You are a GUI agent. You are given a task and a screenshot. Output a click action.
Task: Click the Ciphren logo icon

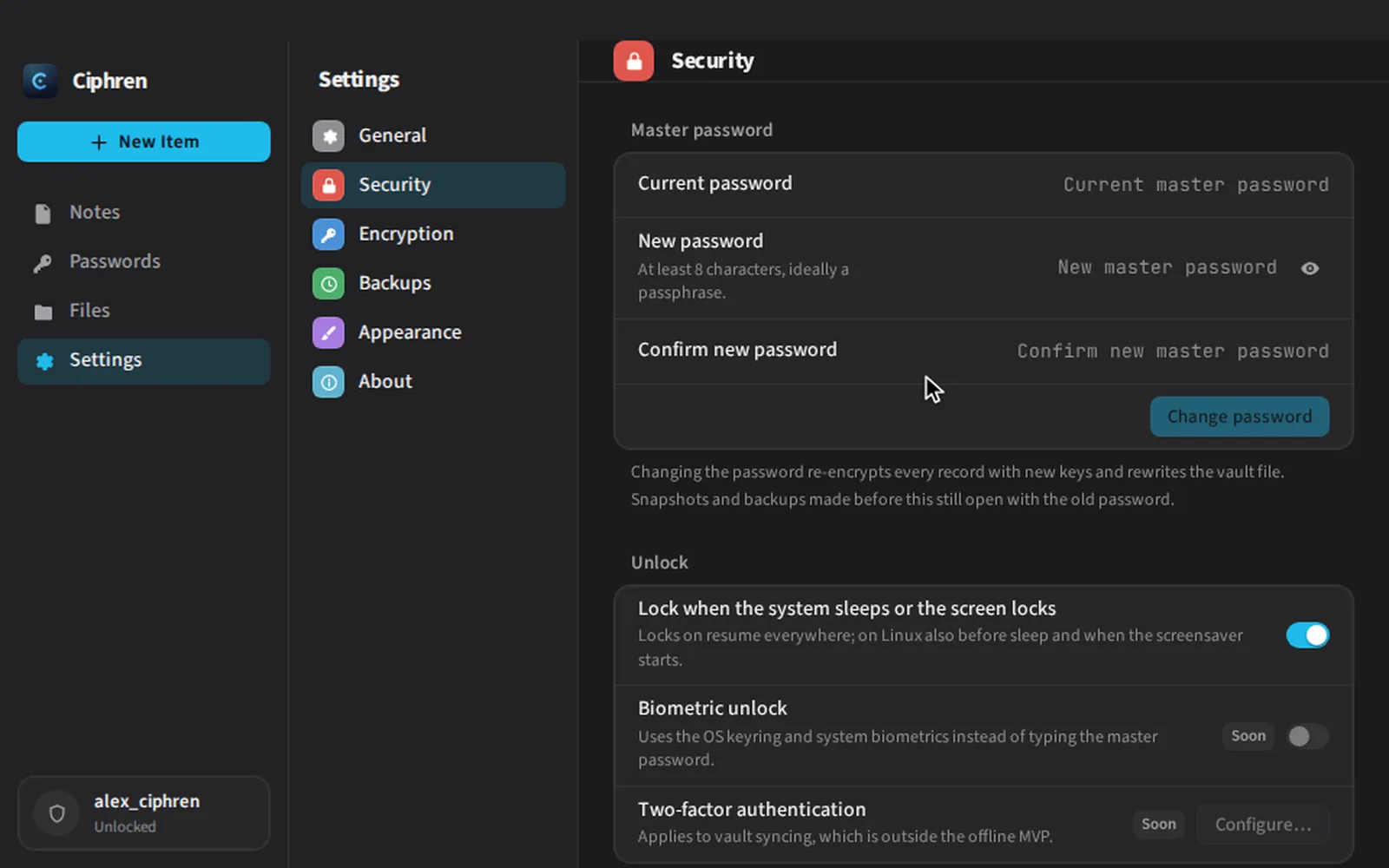[x=40, y=81]
